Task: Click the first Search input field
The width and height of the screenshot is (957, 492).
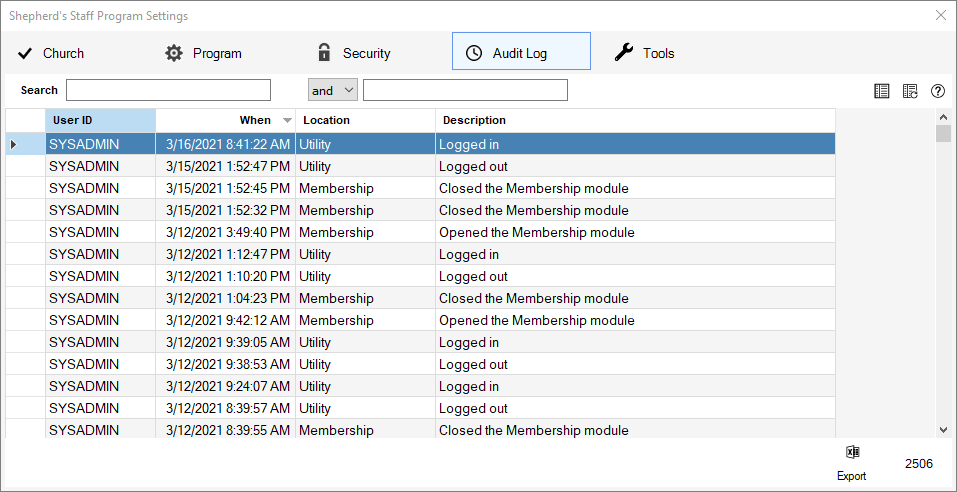Action: [168, 91]
